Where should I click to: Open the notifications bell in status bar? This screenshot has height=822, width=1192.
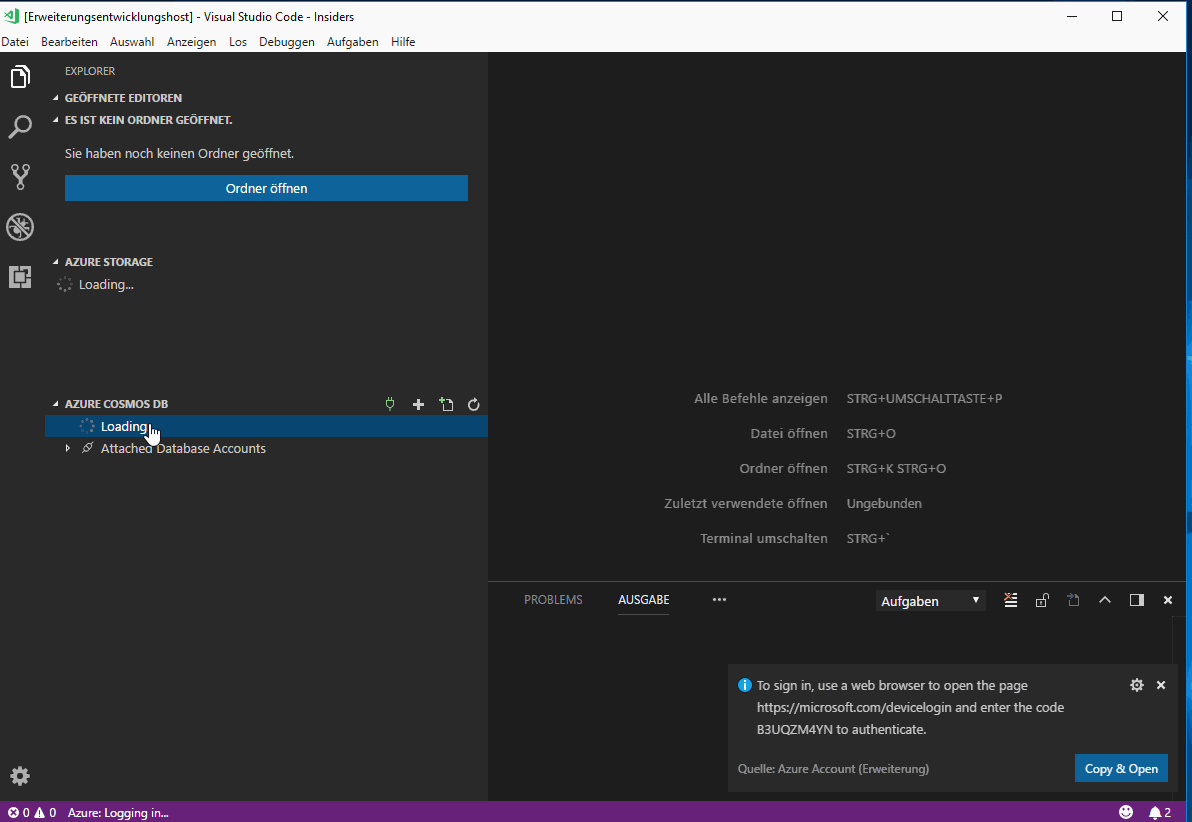tap(1160, 813)
